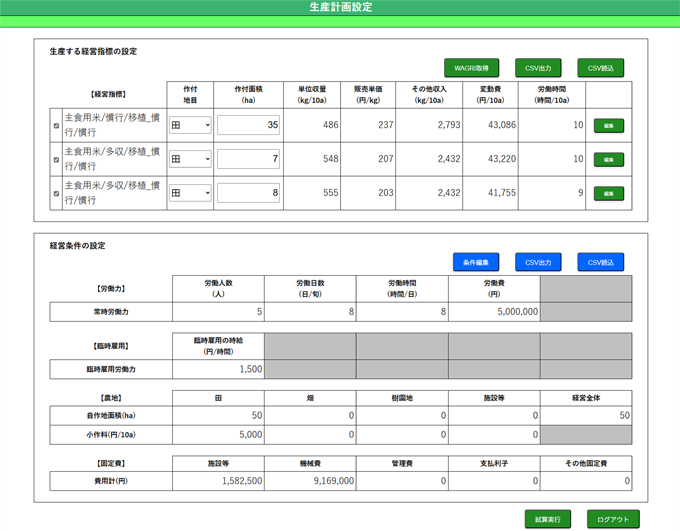Uncheck the checkbox of the 7 ha 多収 row

[x=56, y=160]
